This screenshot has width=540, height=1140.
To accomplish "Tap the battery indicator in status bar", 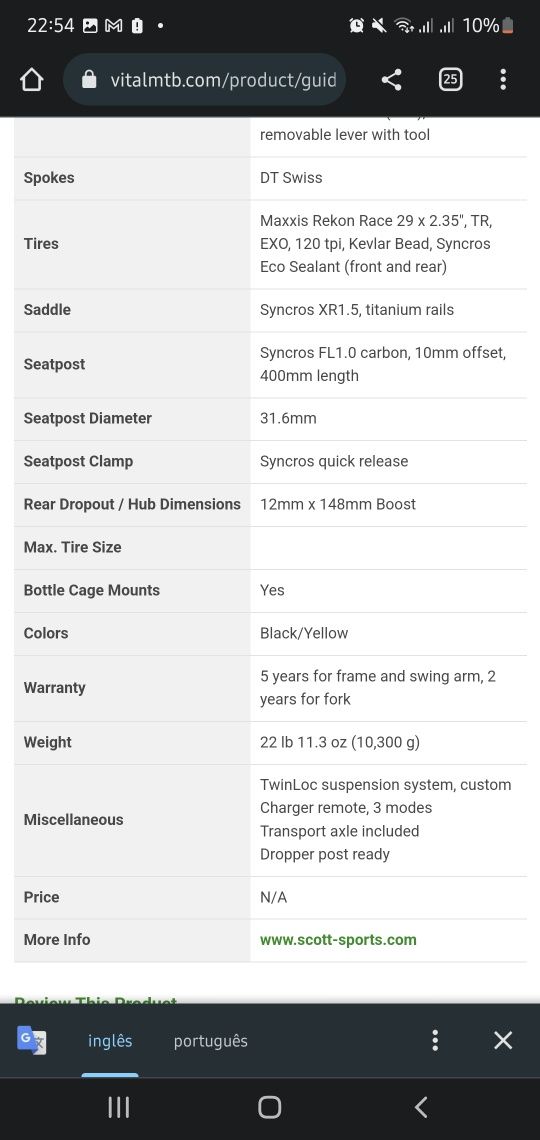I will (508, 25).
